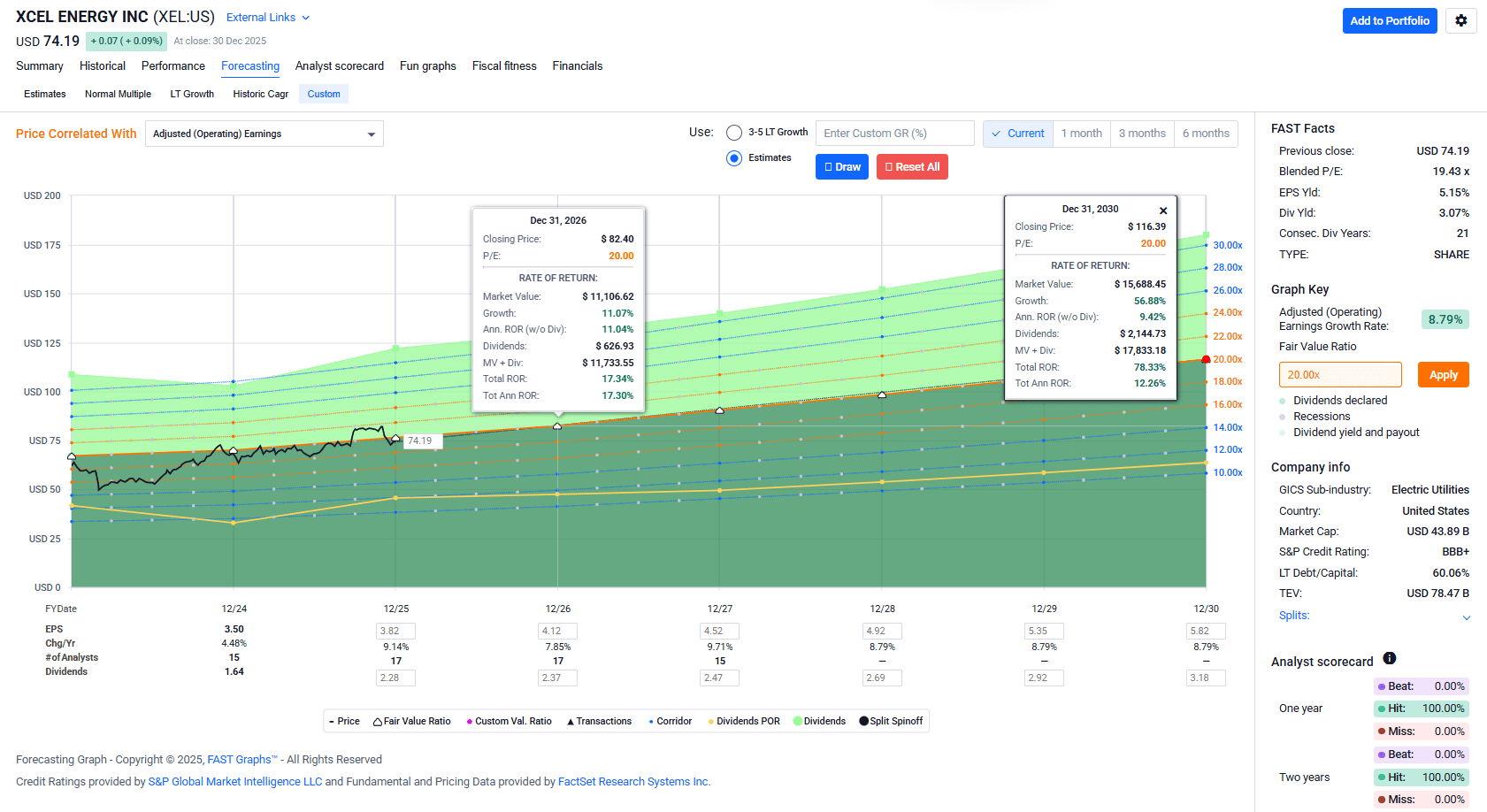Open the Historic Cagr sub-tab
This screenshot has width=1487, height=812.
pos(260,94)
